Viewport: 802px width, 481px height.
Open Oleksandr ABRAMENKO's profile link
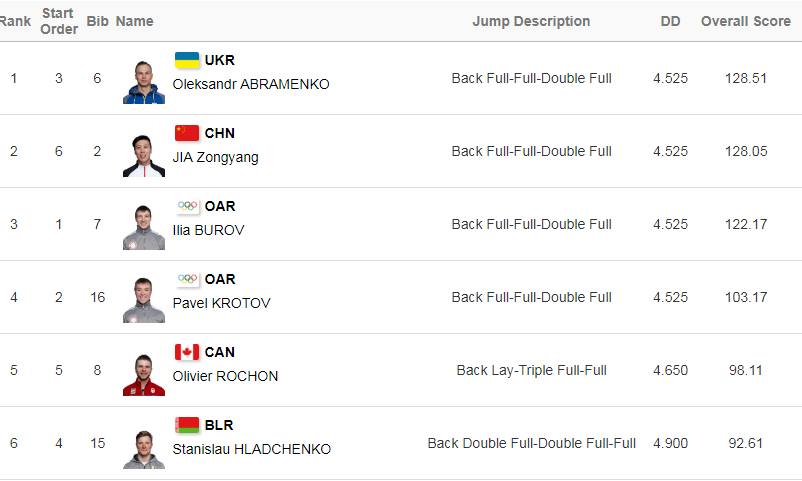point(251,84)
